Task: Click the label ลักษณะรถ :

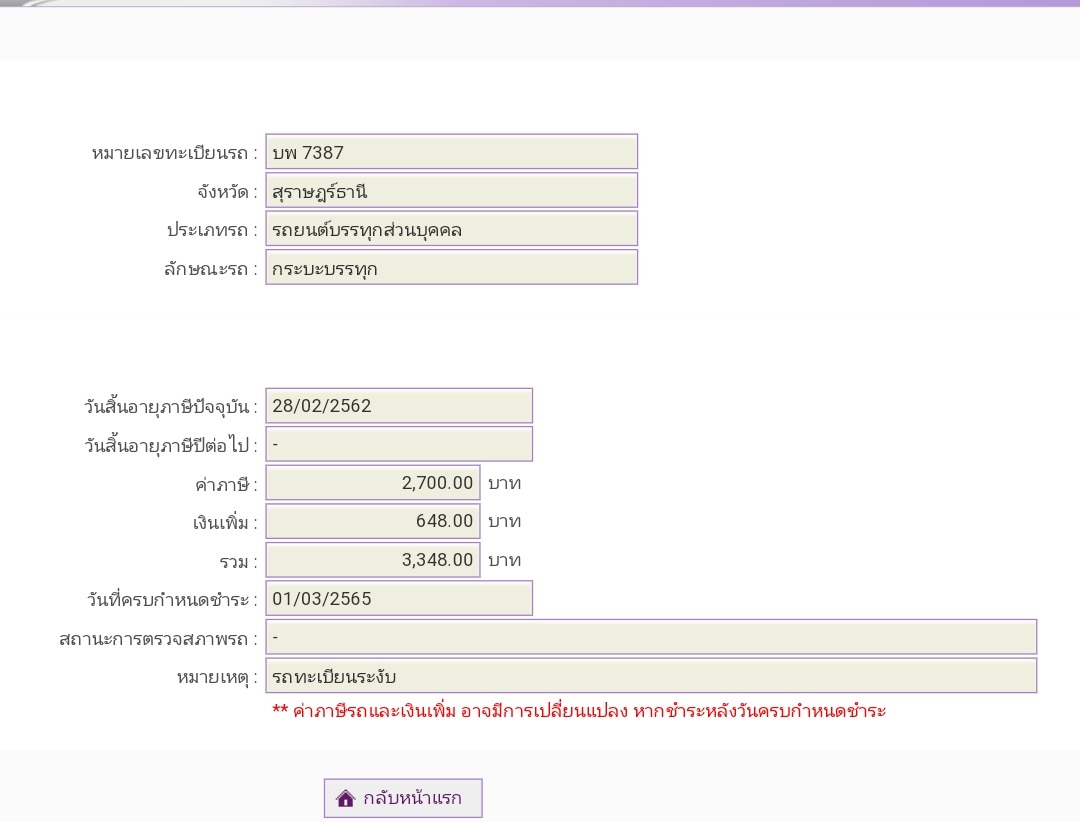Action: [211, 269]
